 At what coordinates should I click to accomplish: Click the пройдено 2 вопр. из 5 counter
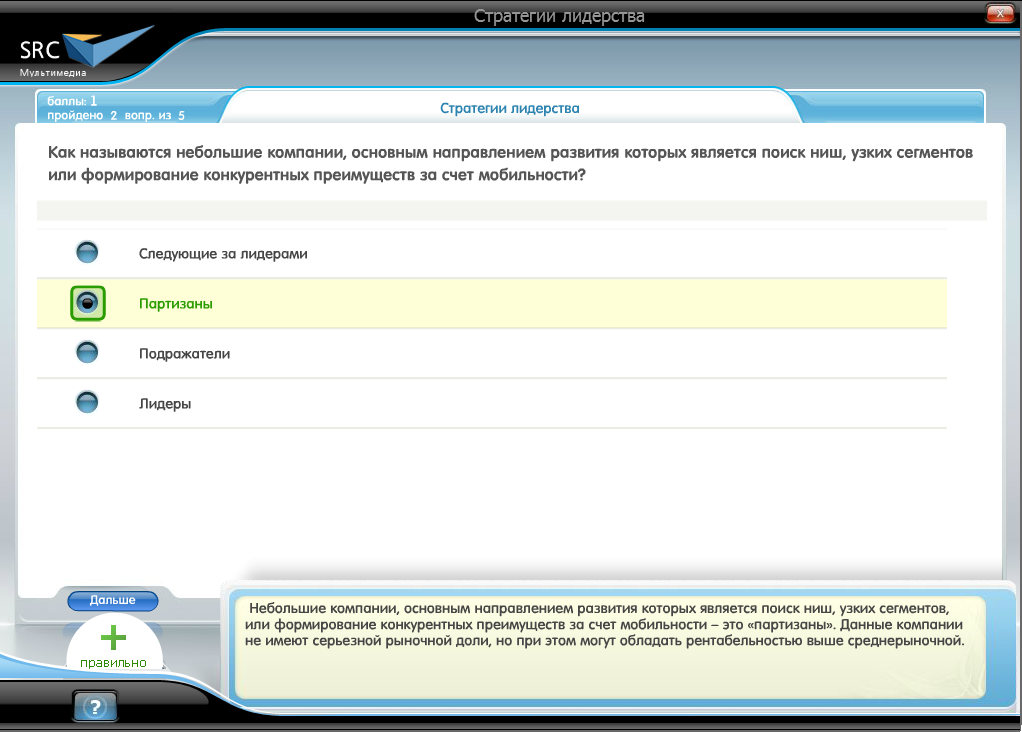click(116, 115)
